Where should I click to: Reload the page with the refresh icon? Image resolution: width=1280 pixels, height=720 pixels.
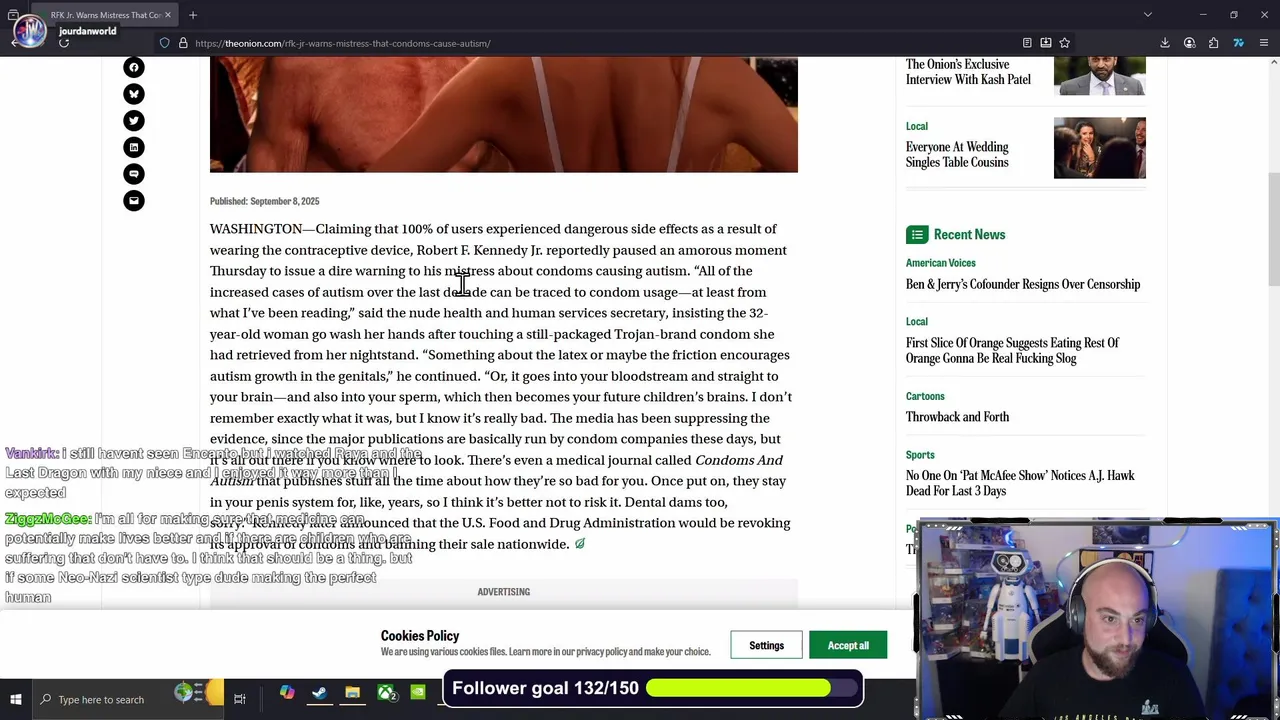point(64,43)
